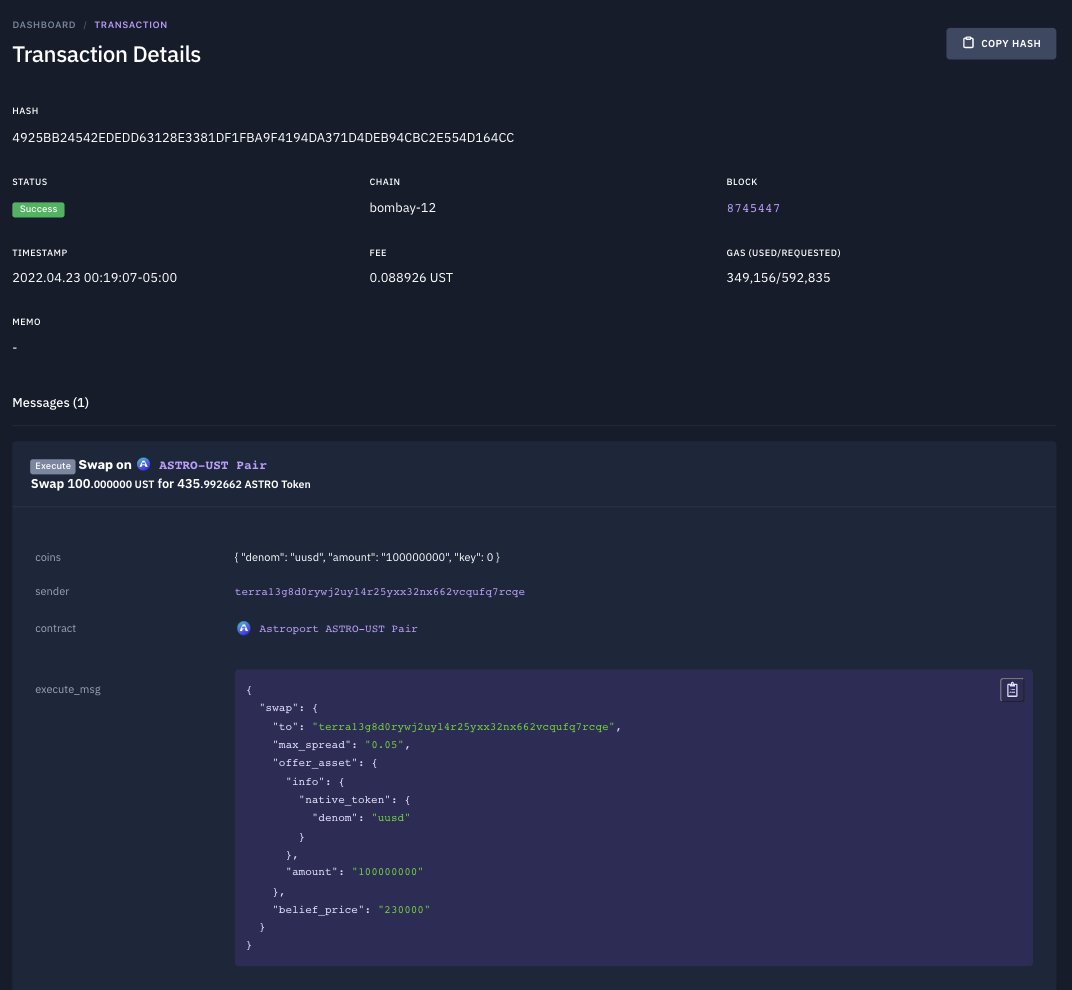Click the Copy Hash button

1000,43
